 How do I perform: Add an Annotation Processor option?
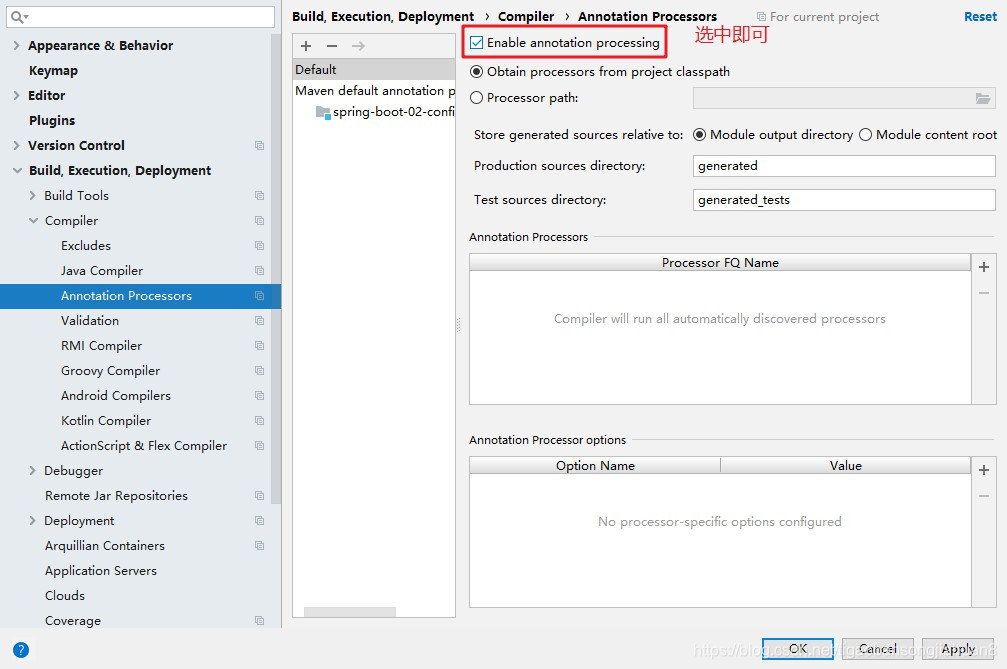(983, 469)
